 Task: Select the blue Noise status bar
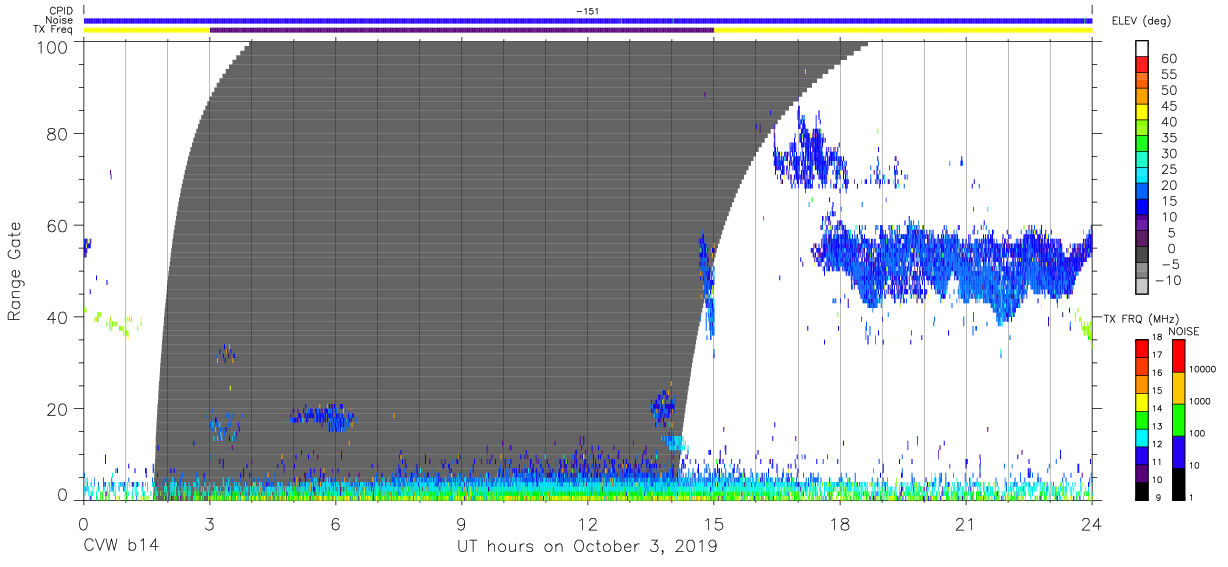point(588,20)
